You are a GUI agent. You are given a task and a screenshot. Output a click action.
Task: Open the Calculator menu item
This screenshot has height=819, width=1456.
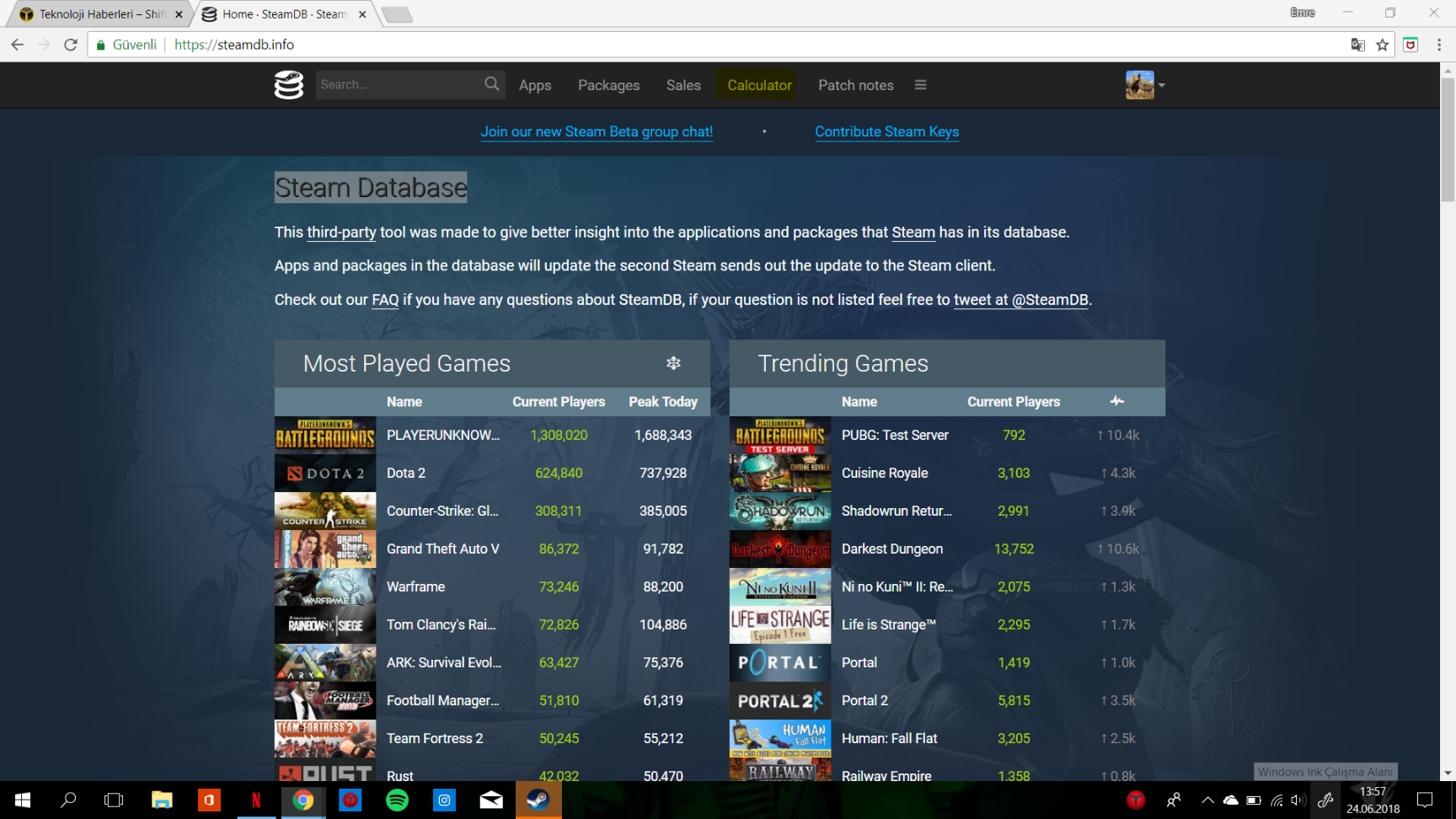pyautogui.click(x=759, y=85)
